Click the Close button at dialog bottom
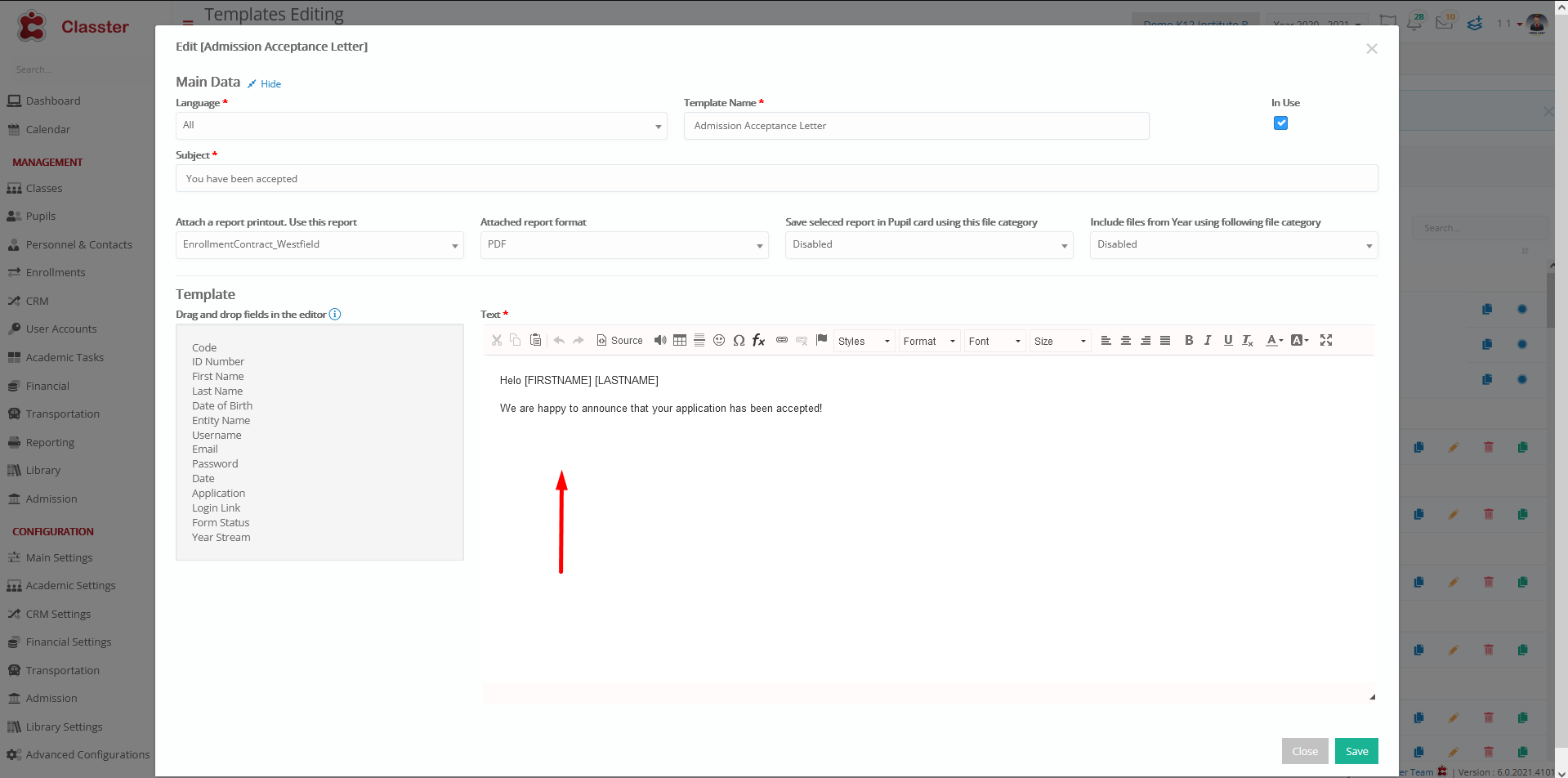The image size is (1568, 778). 1305,751
